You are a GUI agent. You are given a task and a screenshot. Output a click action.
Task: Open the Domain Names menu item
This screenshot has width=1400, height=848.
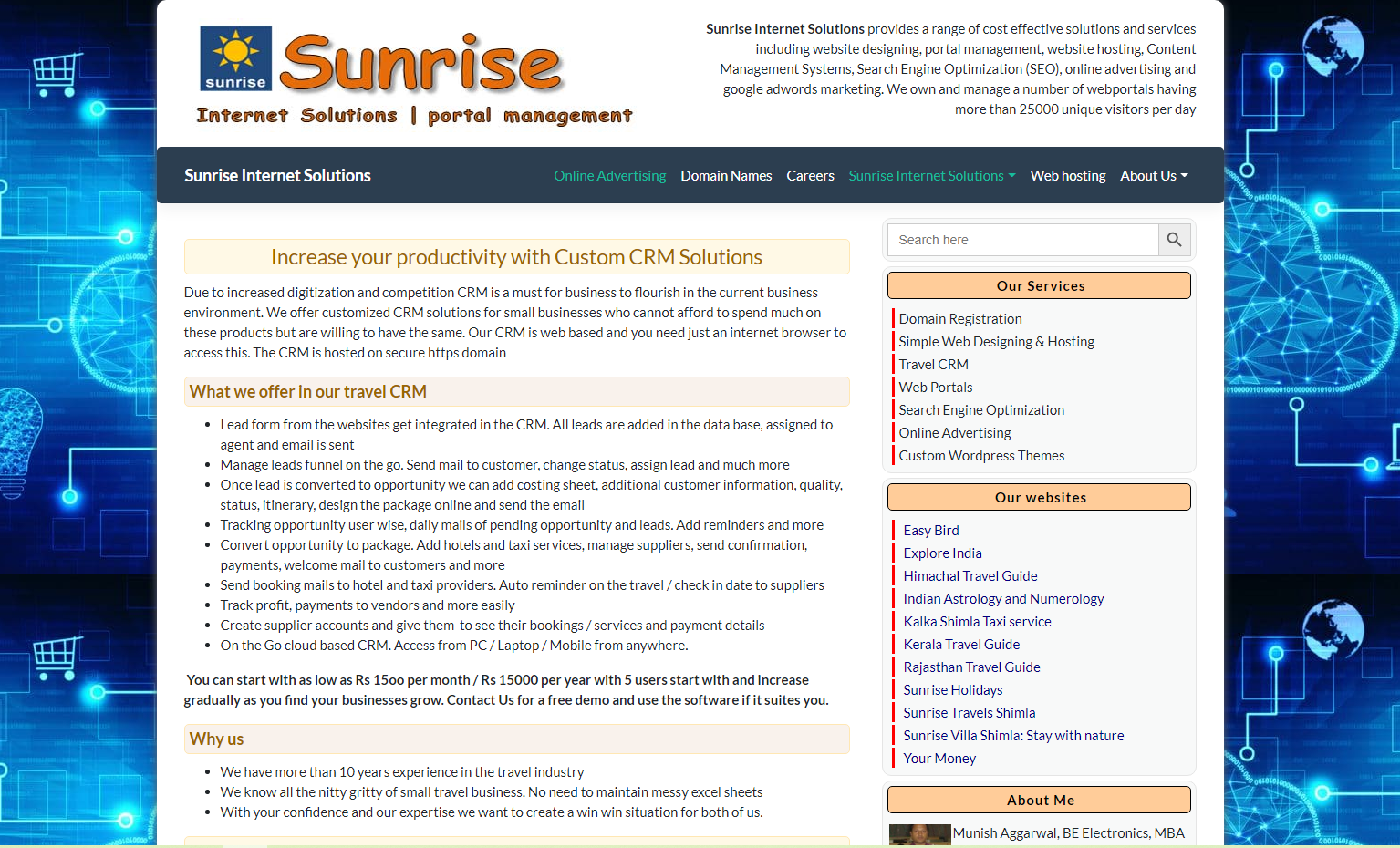pos(726,176)
